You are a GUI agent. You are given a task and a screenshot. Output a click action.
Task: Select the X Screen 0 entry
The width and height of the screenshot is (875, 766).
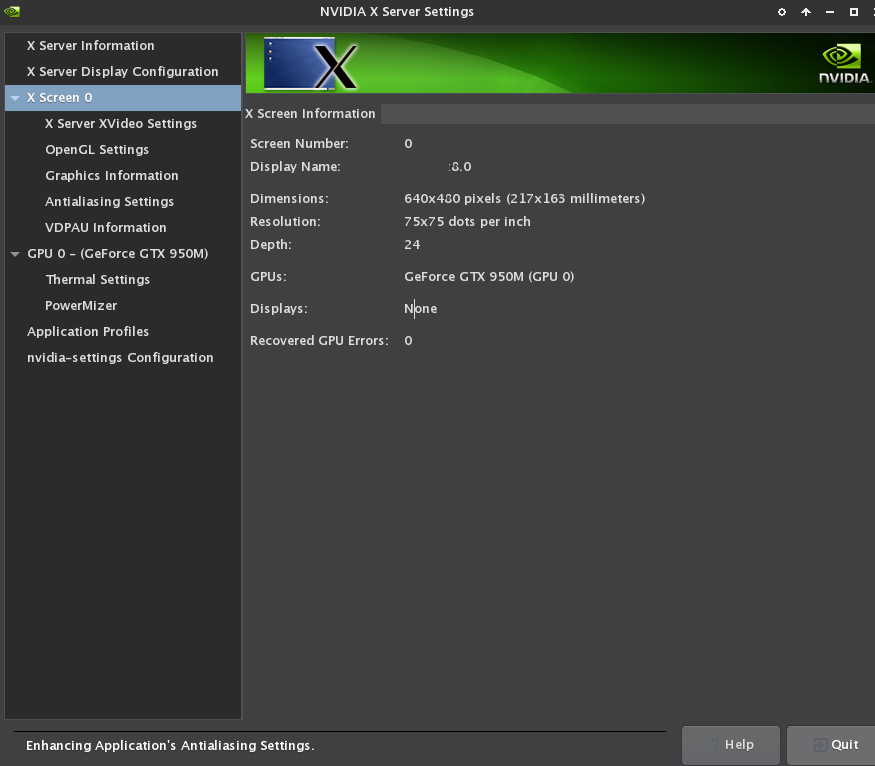click(x=60, y=98)
